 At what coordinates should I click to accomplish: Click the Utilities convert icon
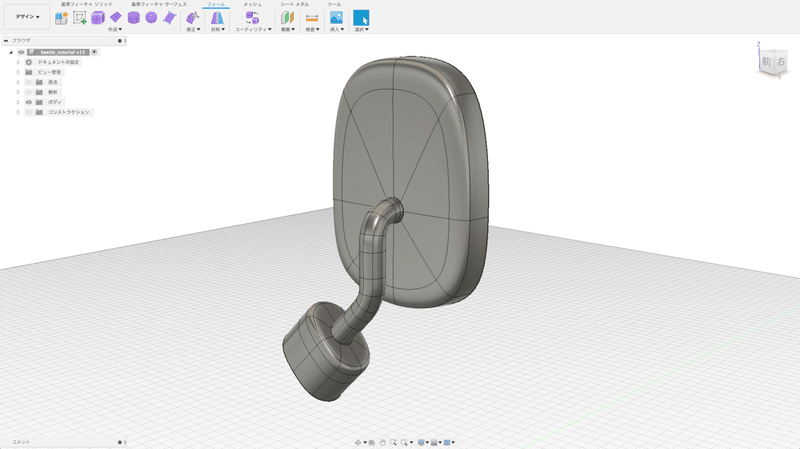[252, 18]
